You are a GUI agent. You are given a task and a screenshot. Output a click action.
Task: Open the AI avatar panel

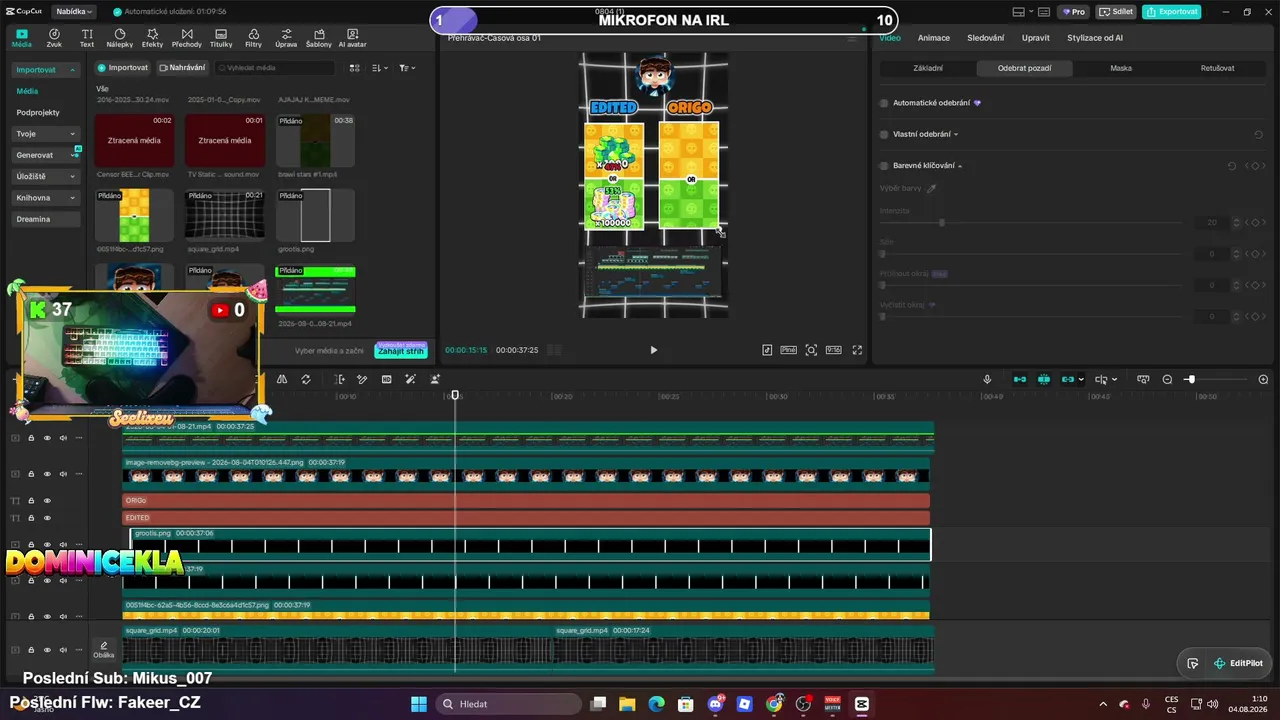coord(353,38)
